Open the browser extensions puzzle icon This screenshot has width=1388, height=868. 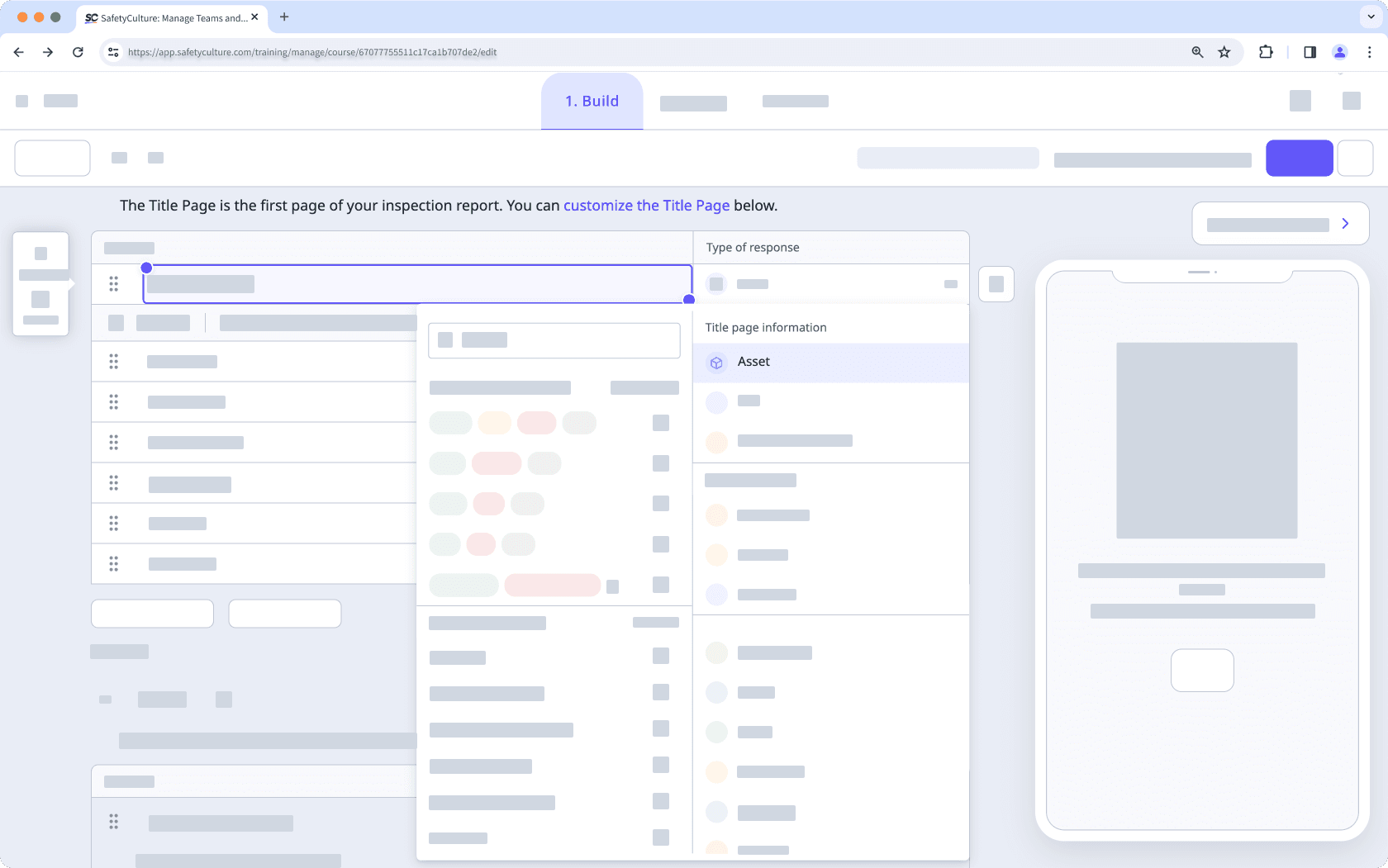click(x=1266, y=51)
